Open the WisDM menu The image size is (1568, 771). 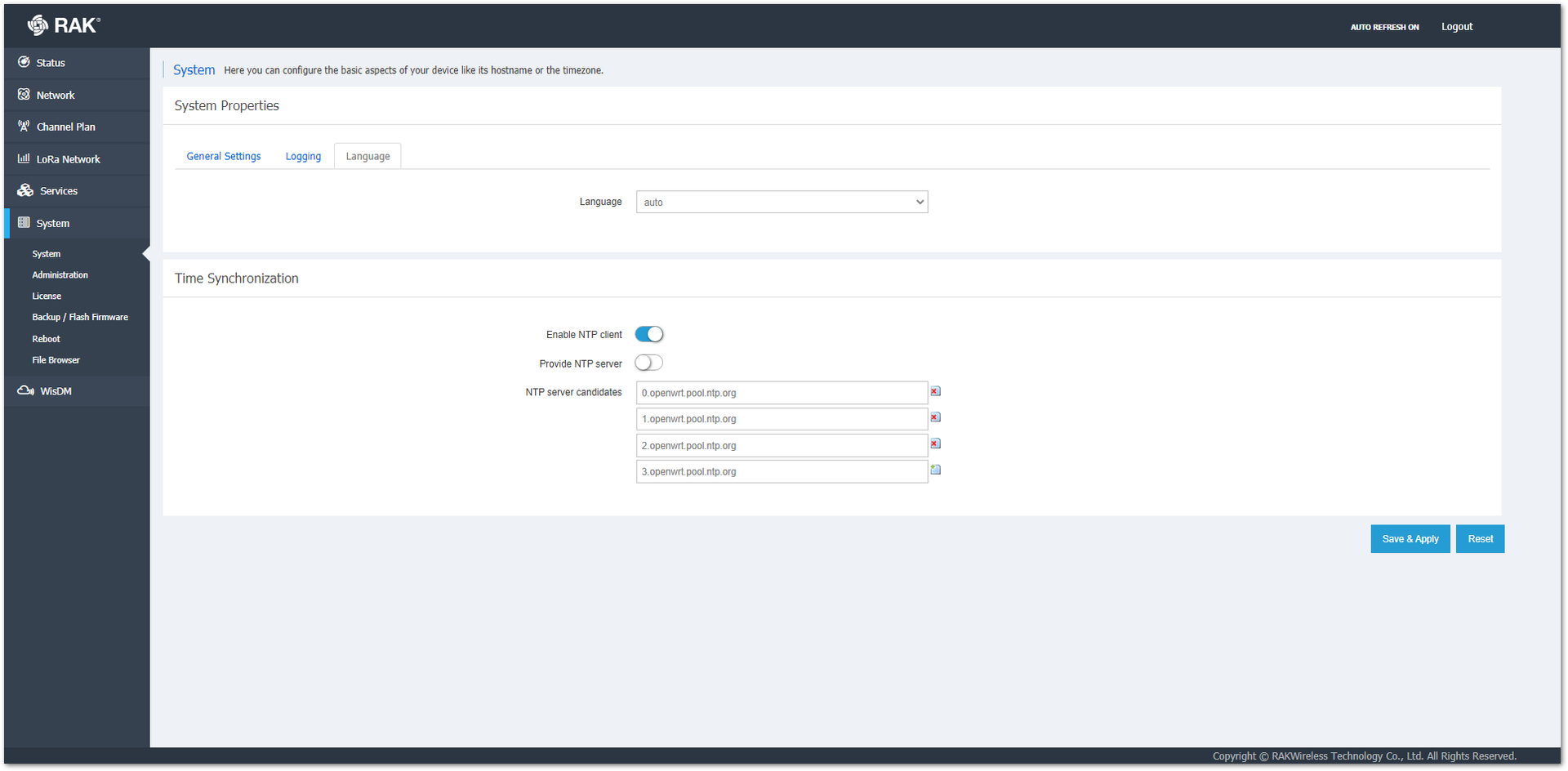tap(77, 391)
